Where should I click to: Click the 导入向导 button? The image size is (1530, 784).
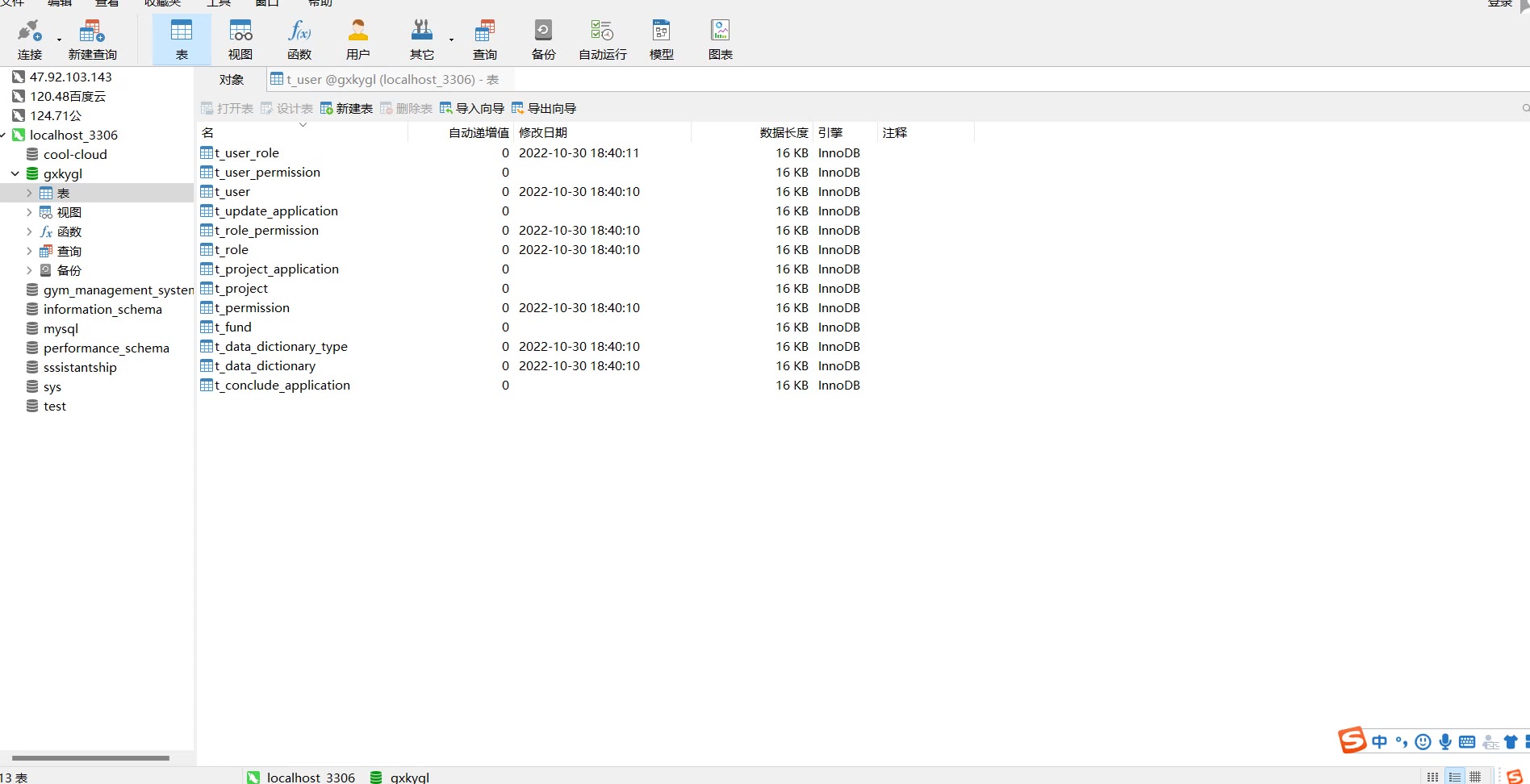472,109
